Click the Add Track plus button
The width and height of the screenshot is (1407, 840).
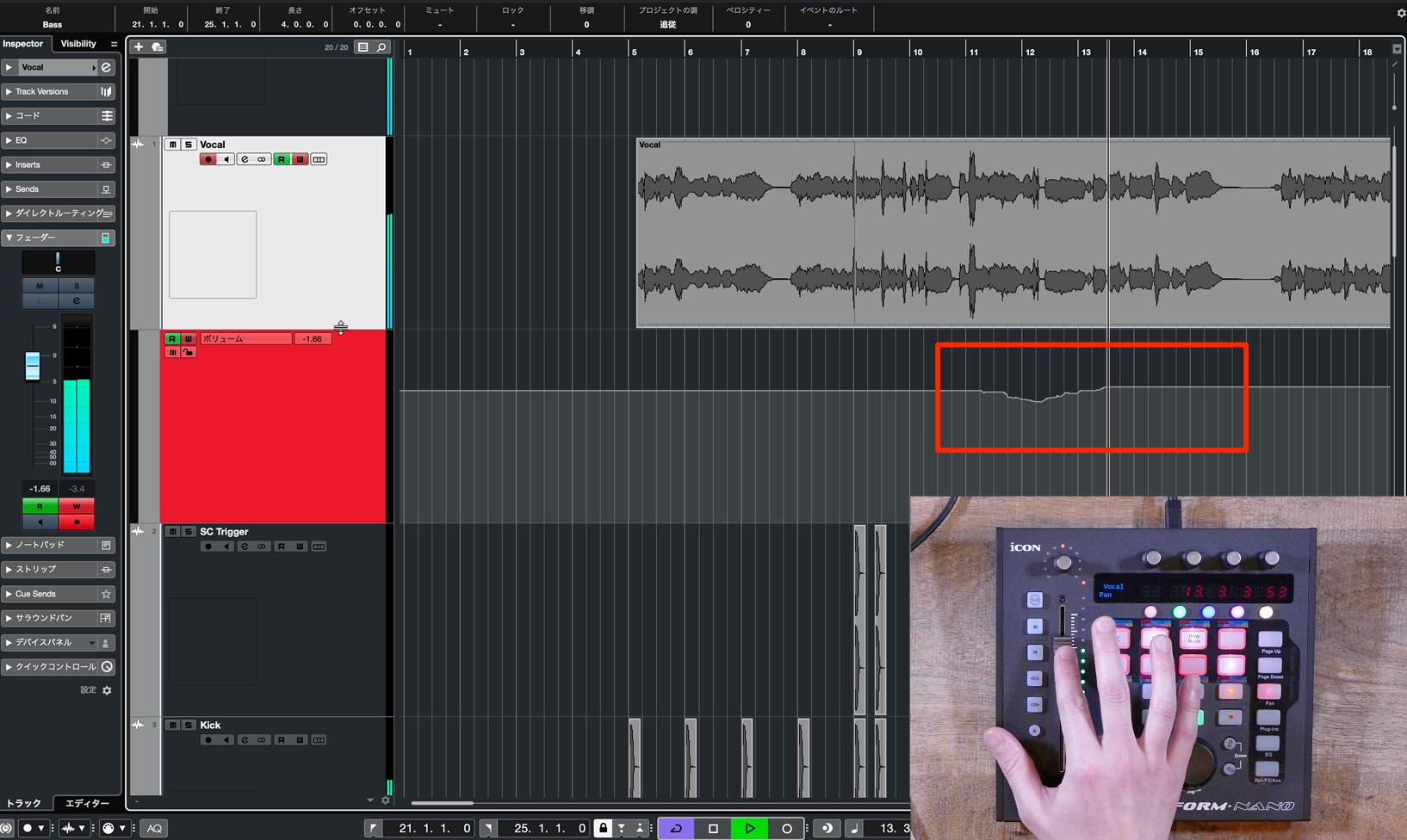(139, 46)
